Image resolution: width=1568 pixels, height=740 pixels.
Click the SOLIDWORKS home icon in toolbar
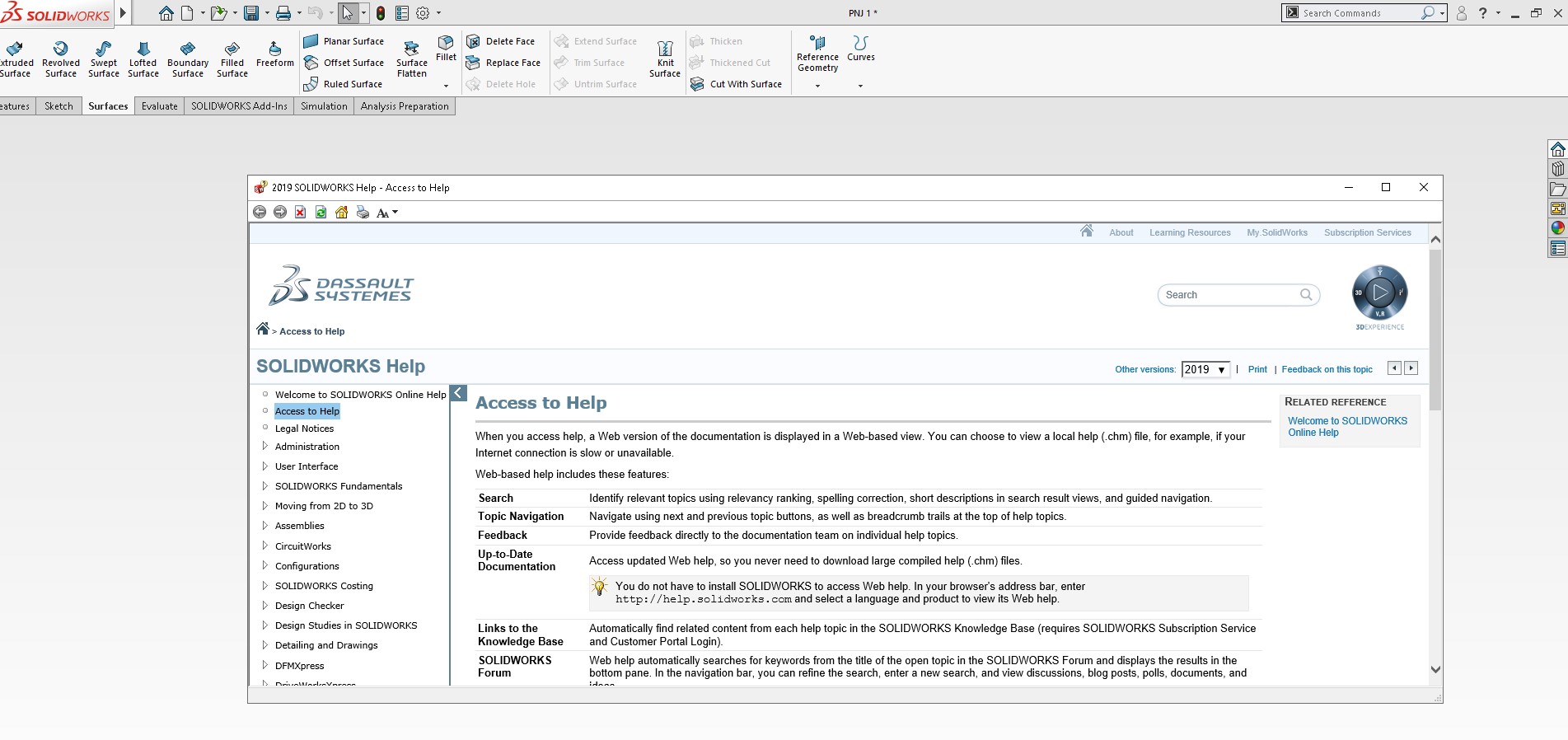point(166,13)
